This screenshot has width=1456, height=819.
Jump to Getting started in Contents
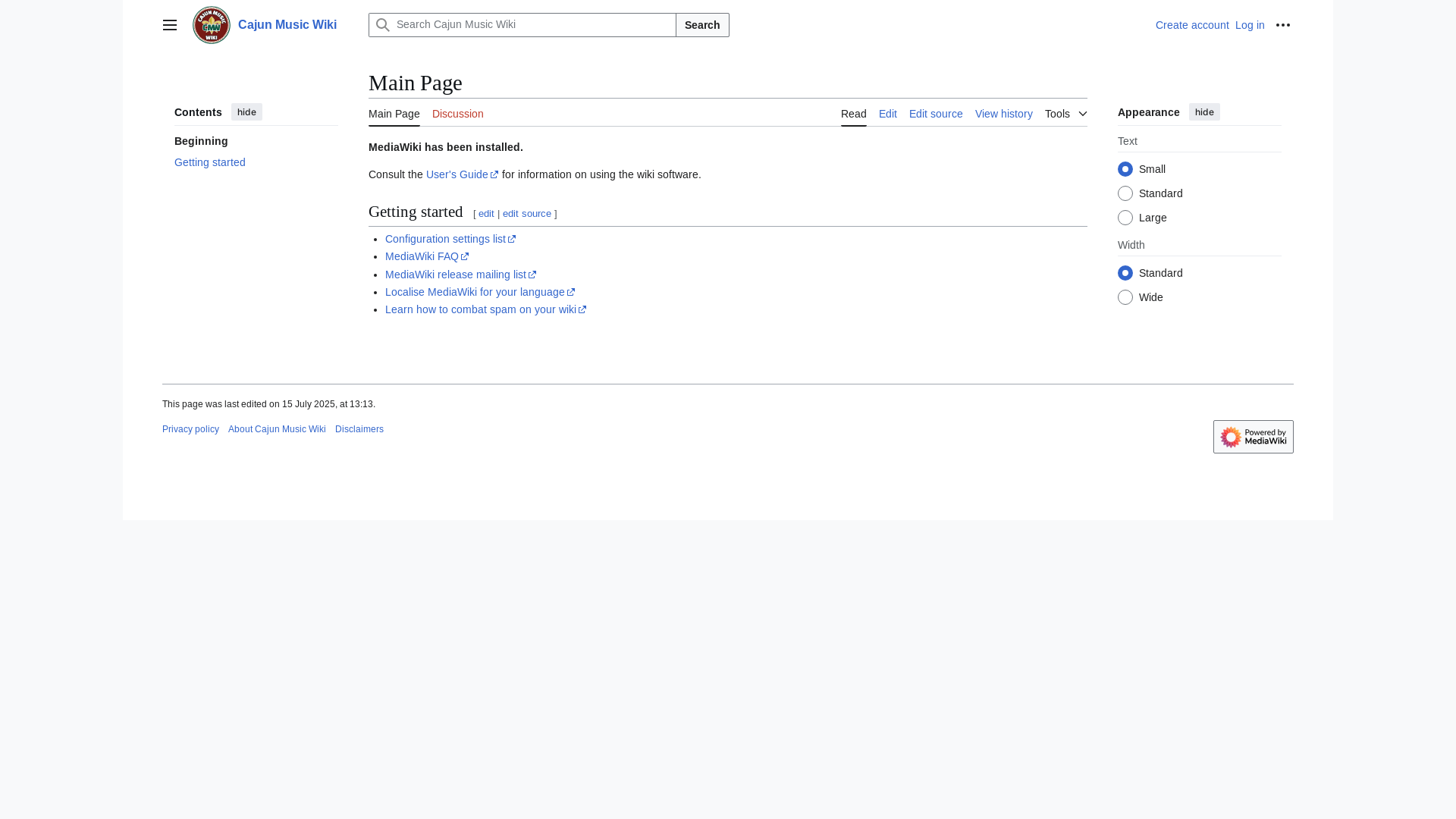point(210,162)
